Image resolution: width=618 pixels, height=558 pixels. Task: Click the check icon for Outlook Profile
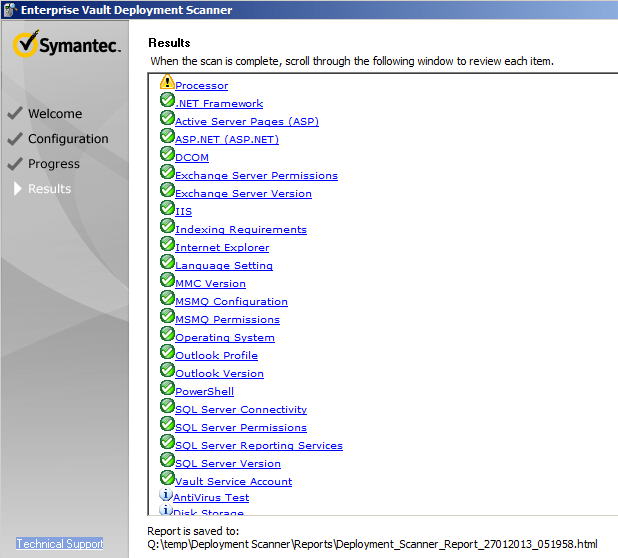(x=167, y=352)
